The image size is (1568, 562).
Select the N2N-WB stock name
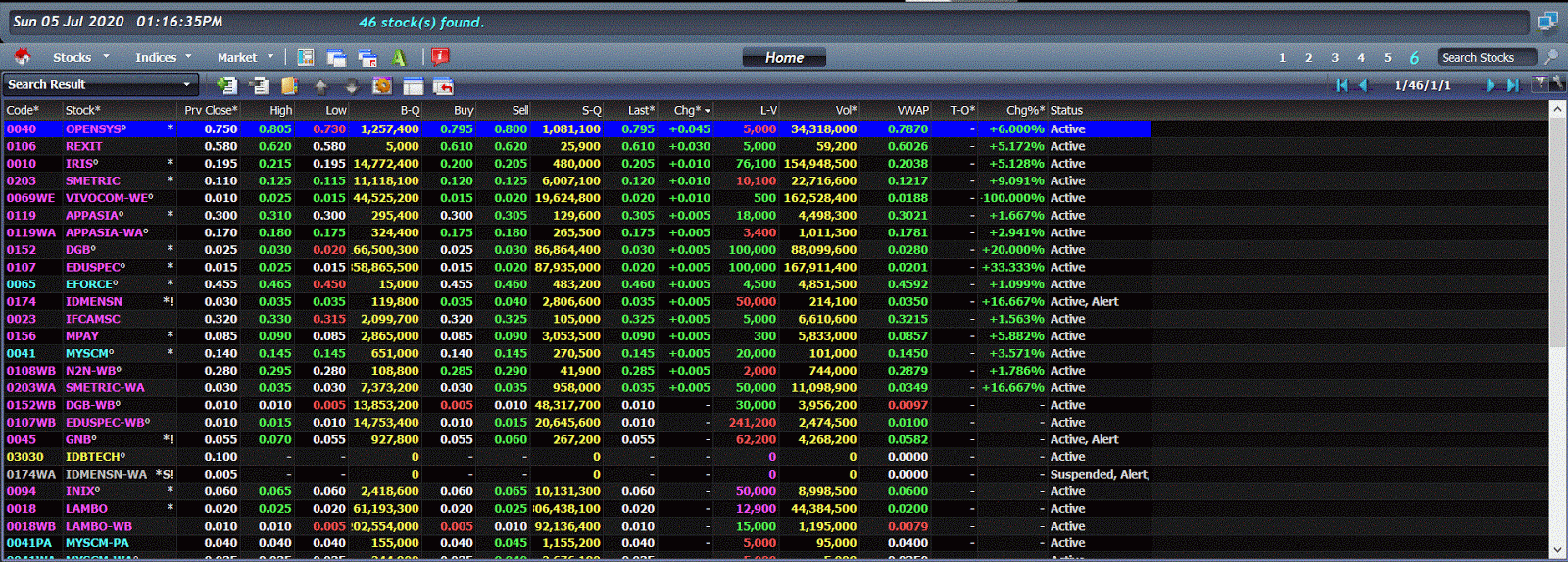coord(93,371)
